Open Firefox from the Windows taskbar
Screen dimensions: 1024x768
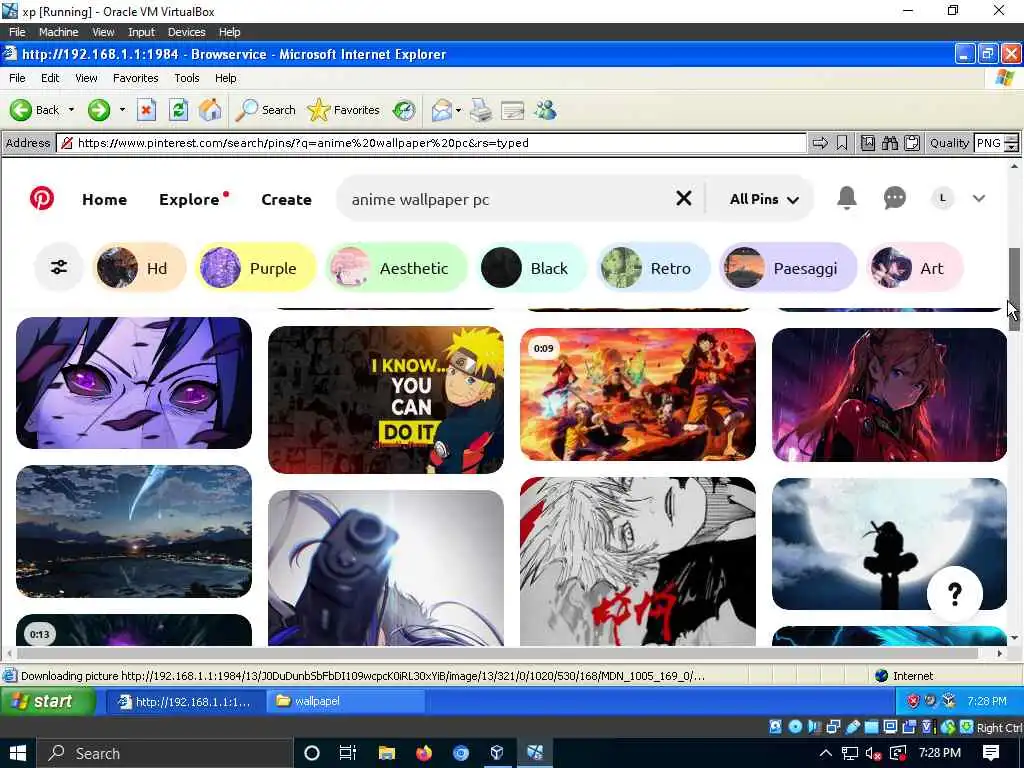pyautogui.click(x=424, y=753)
